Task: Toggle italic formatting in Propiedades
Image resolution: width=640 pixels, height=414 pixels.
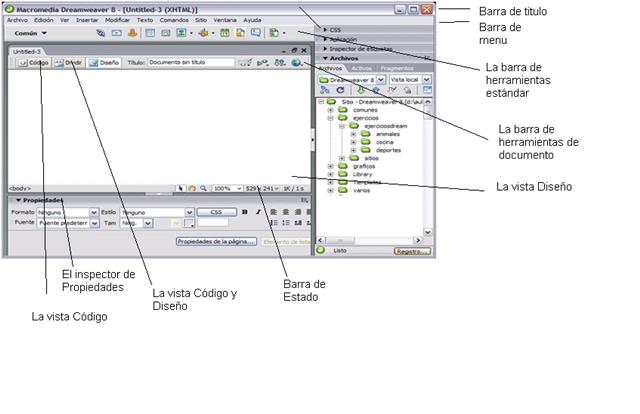Action: tap(258, 212)
